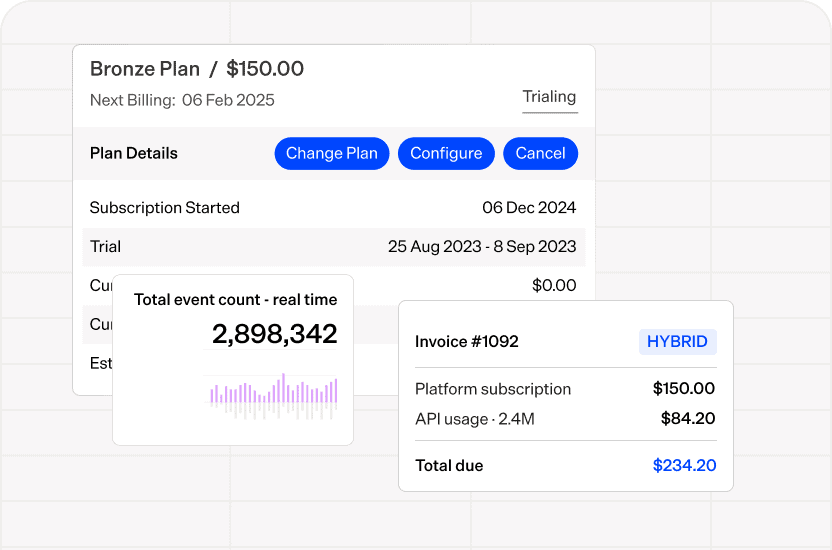Click the Subscription Started label

164,207
